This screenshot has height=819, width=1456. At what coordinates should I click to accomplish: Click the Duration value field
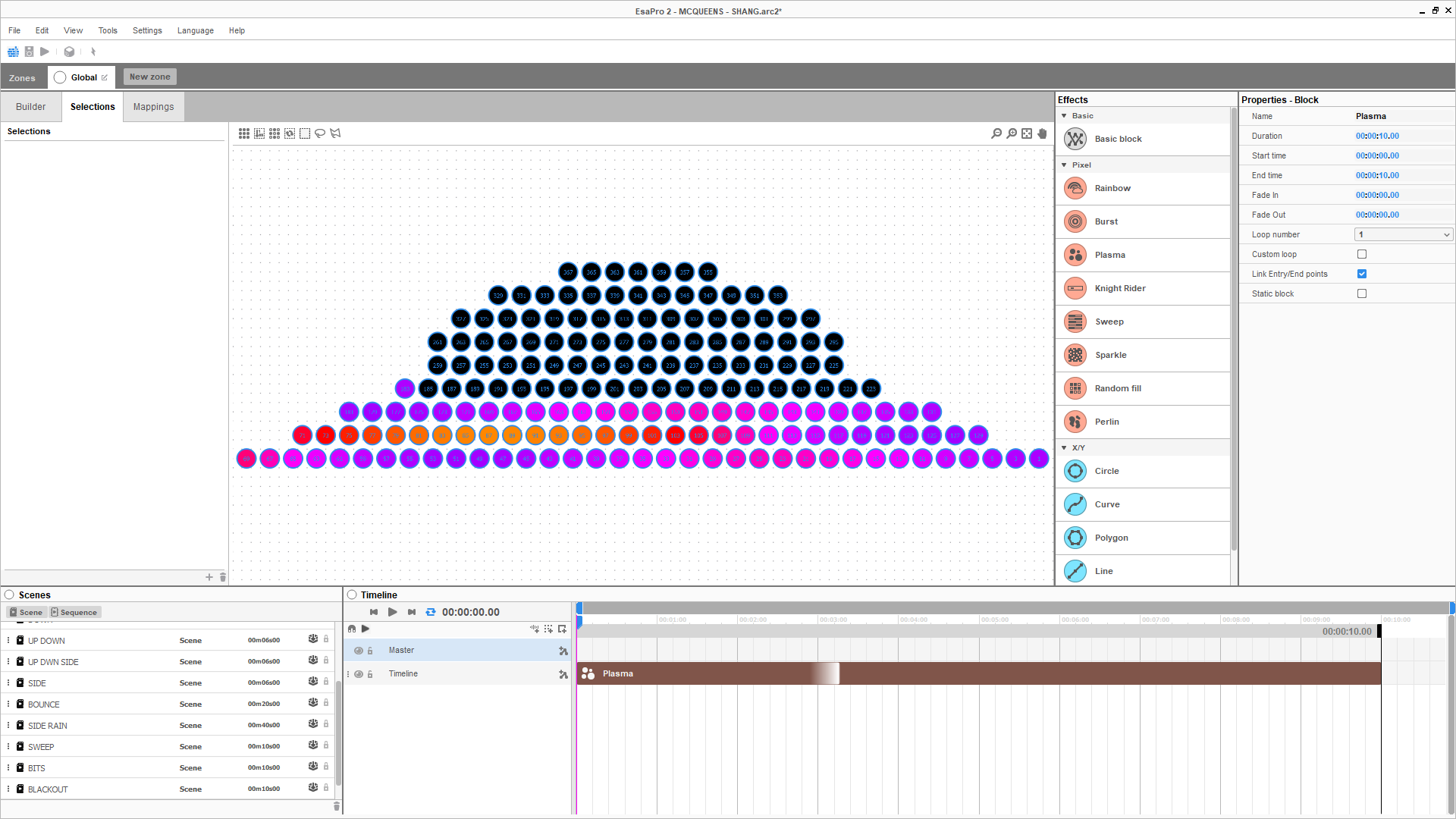click(1378, 136)
